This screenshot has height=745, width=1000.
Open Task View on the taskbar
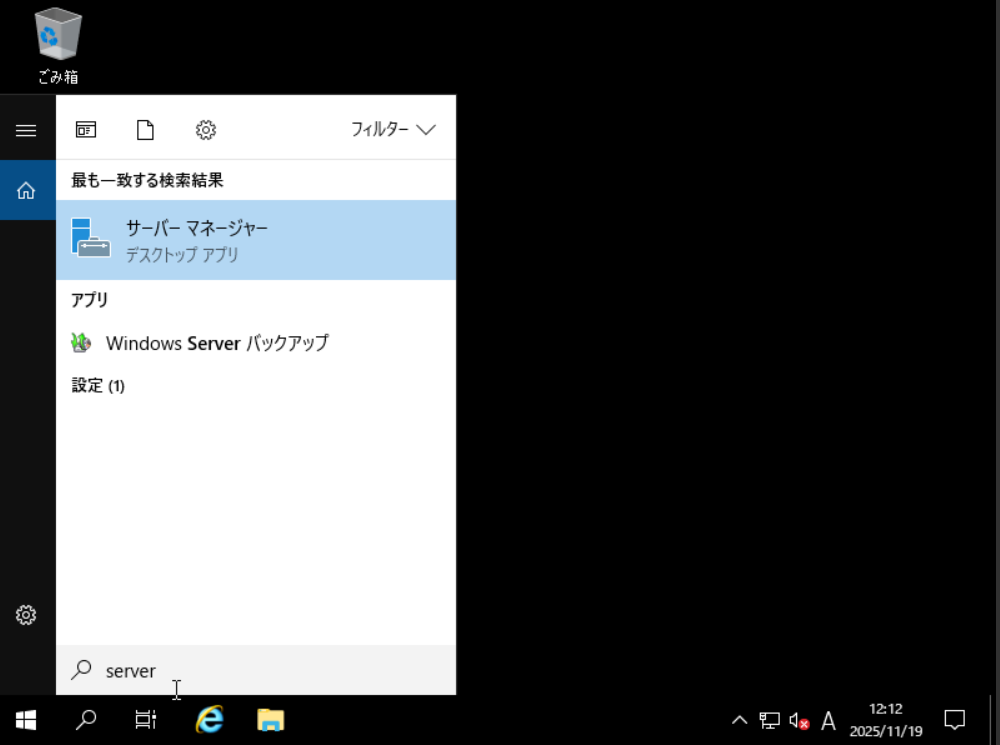(x=146, y=719)
